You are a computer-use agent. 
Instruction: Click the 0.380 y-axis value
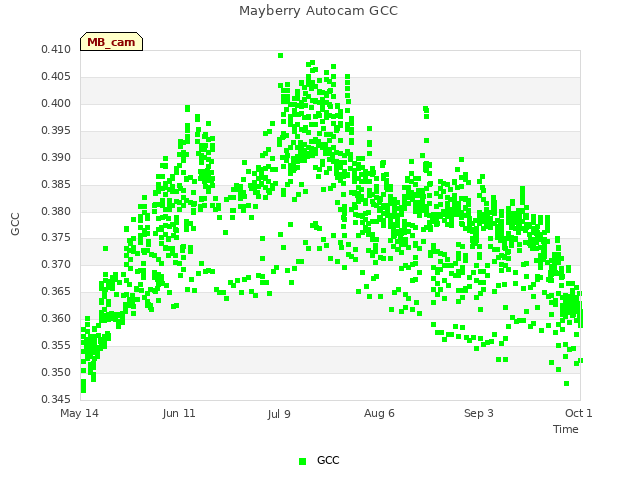click(x=56, y=211)
